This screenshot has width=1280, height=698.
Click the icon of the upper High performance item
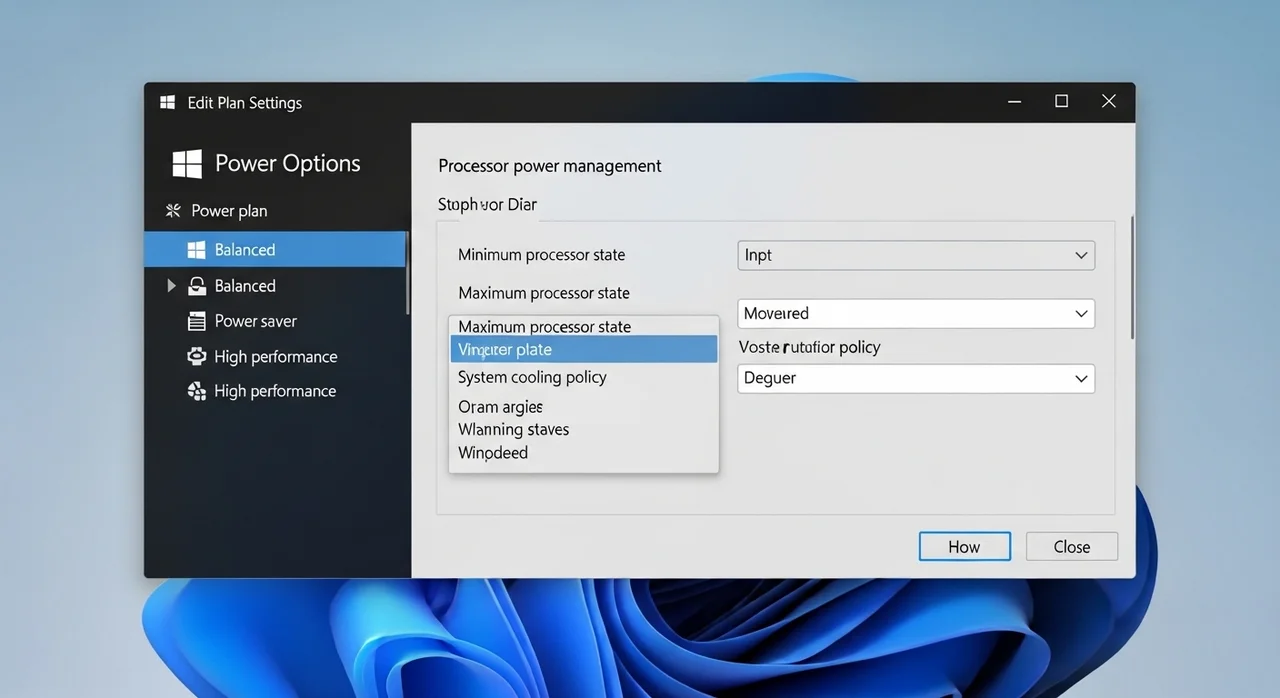pos(197,357)
